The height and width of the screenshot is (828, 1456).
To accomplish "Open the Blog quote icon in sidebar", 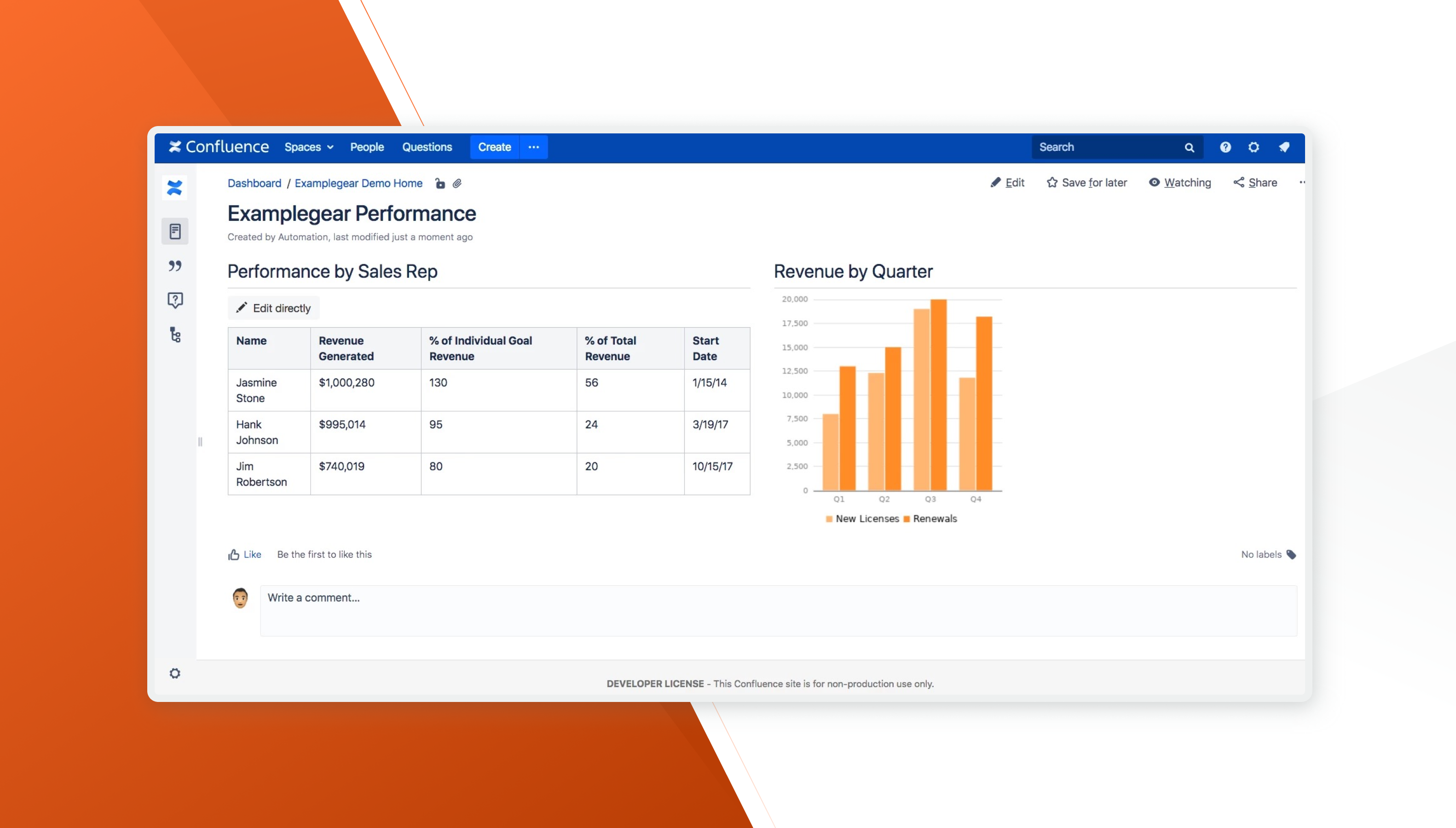I will click(x=174, y=265).
